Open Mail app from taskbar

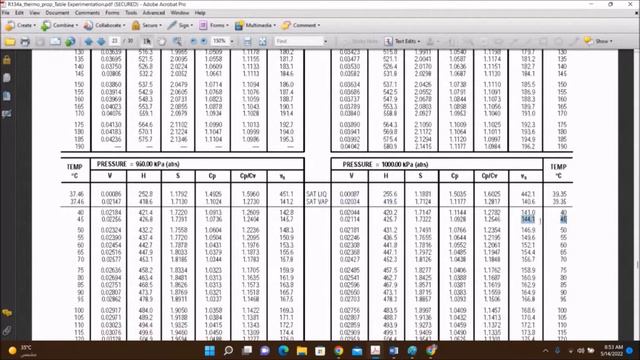click(x=357, y=351)
